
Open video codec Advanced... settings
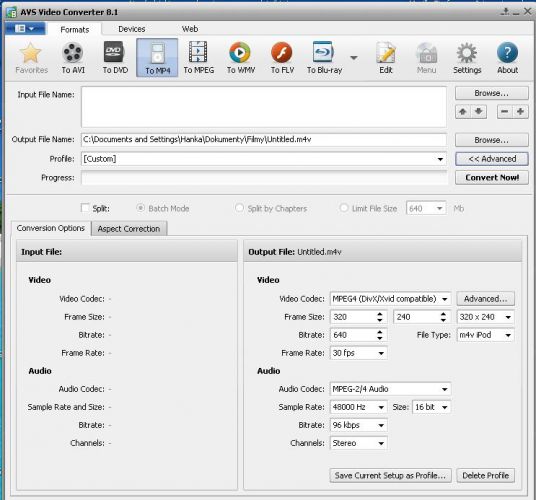(x=485, y=299)
